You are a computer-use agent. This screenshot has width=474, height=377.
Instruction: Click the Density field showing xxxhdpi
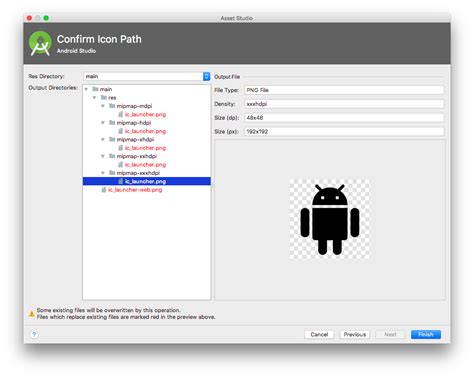coord(344,104)
